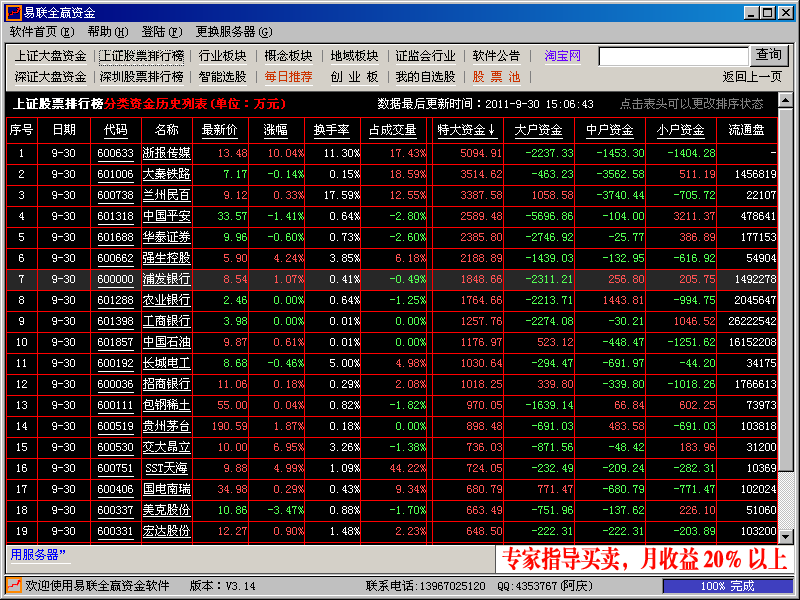The width and height of the screenshot is (800, 600).
Task: Open the 帮助 menu
Action: pyautogui.click(x=107, y=32)
